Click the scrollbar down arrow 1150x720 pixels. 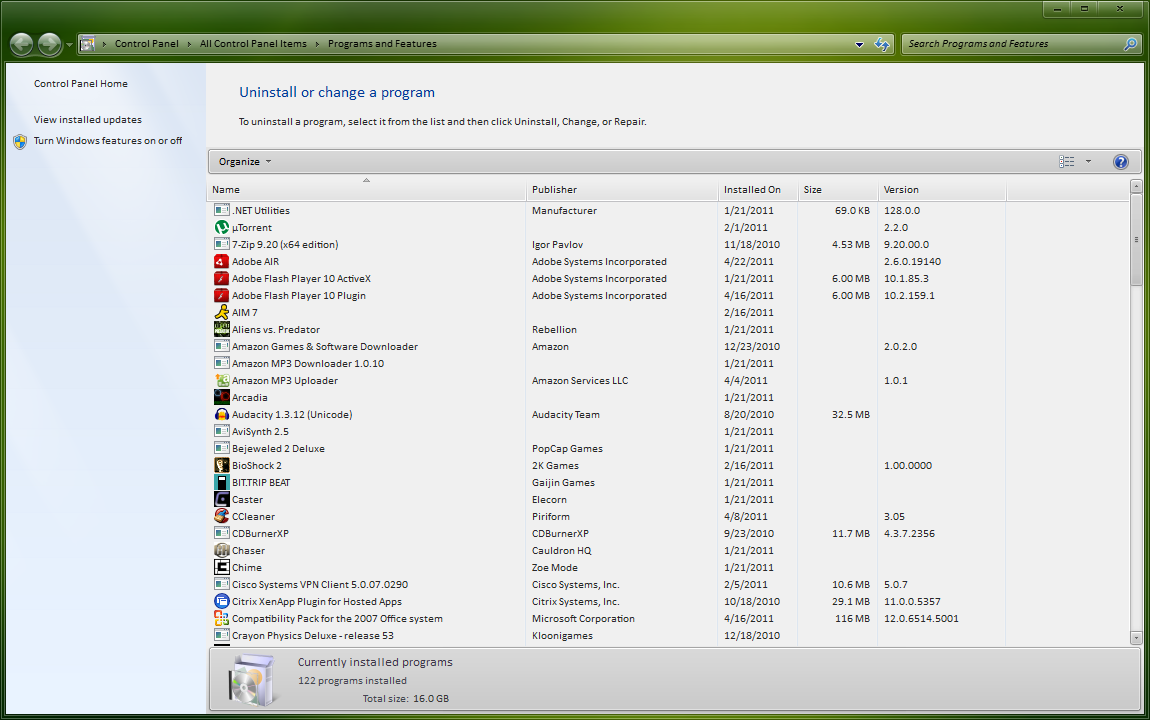1136,638
